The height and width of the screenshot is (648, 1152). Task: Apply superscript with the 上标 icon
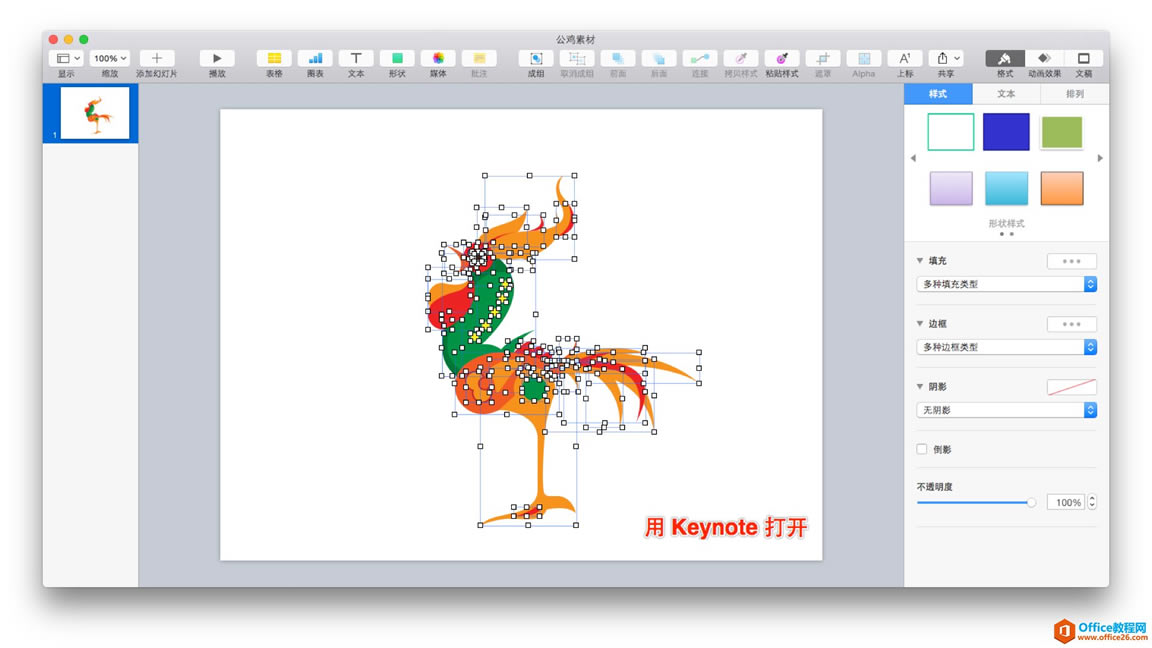coord(905,60)
